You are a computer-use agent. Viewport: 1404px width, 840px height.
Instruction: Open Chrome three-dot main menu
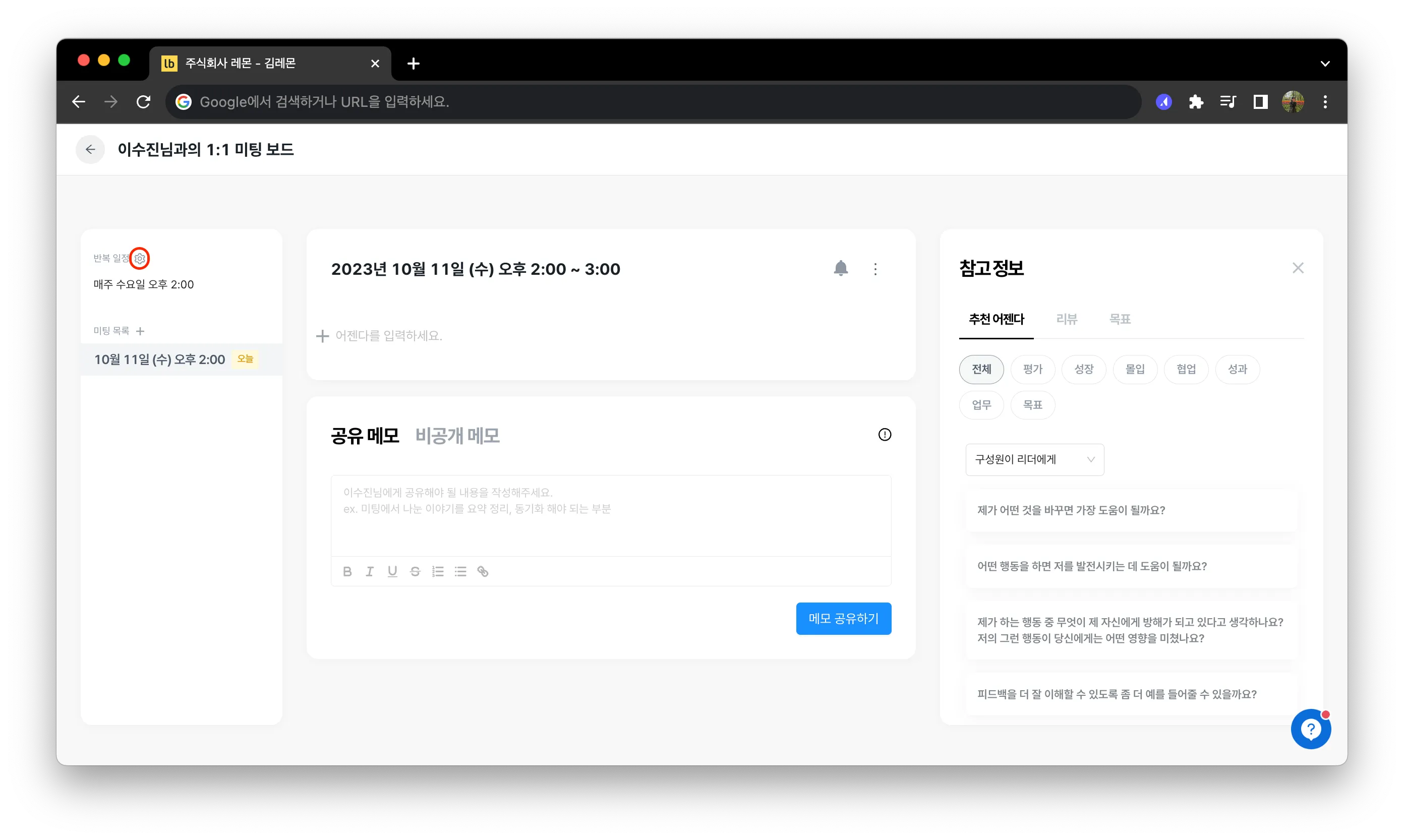coord(1325,102)
